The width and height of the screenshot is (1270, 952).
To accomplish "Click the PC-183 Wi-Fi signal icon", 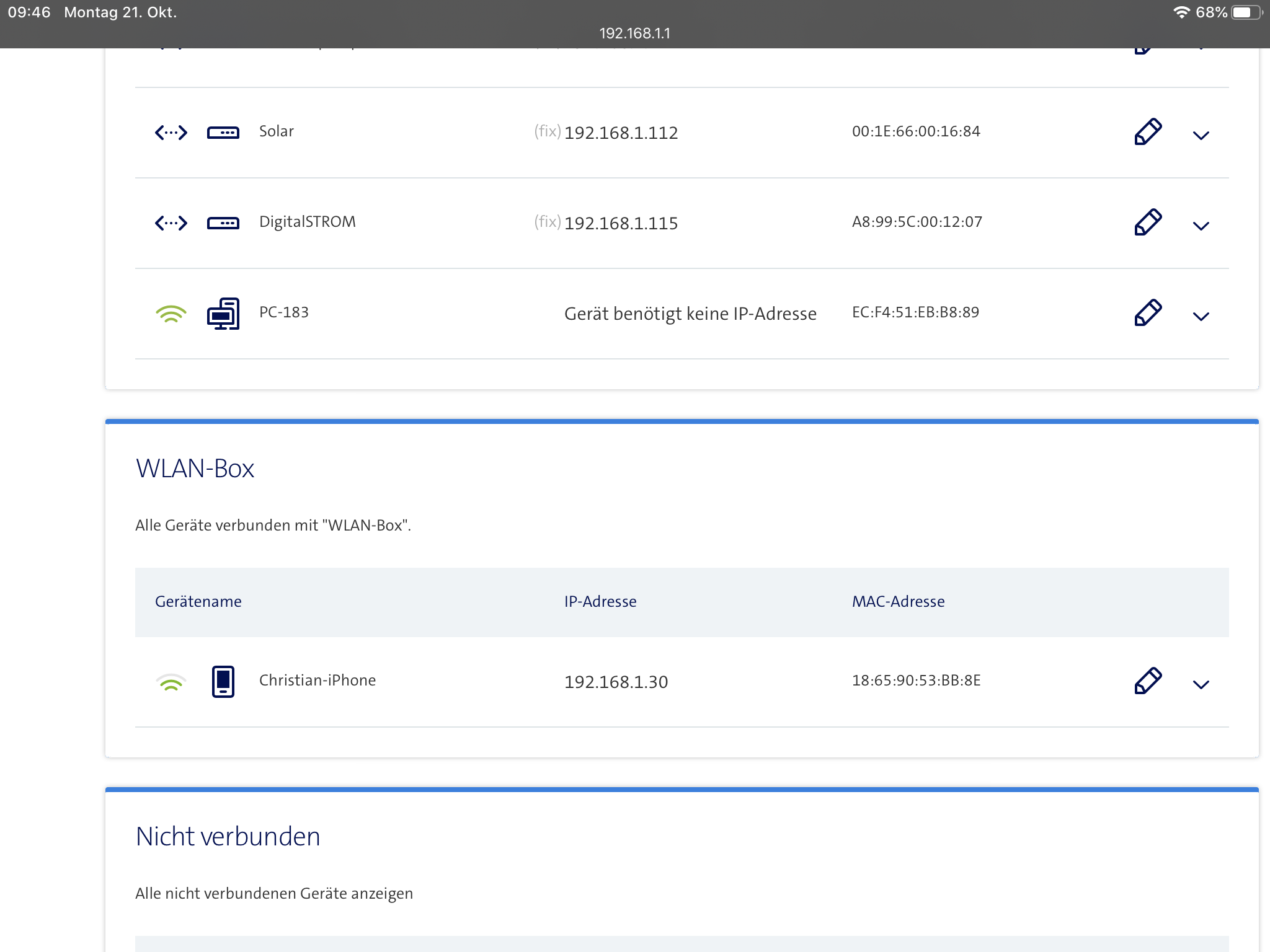I will 171,314.
